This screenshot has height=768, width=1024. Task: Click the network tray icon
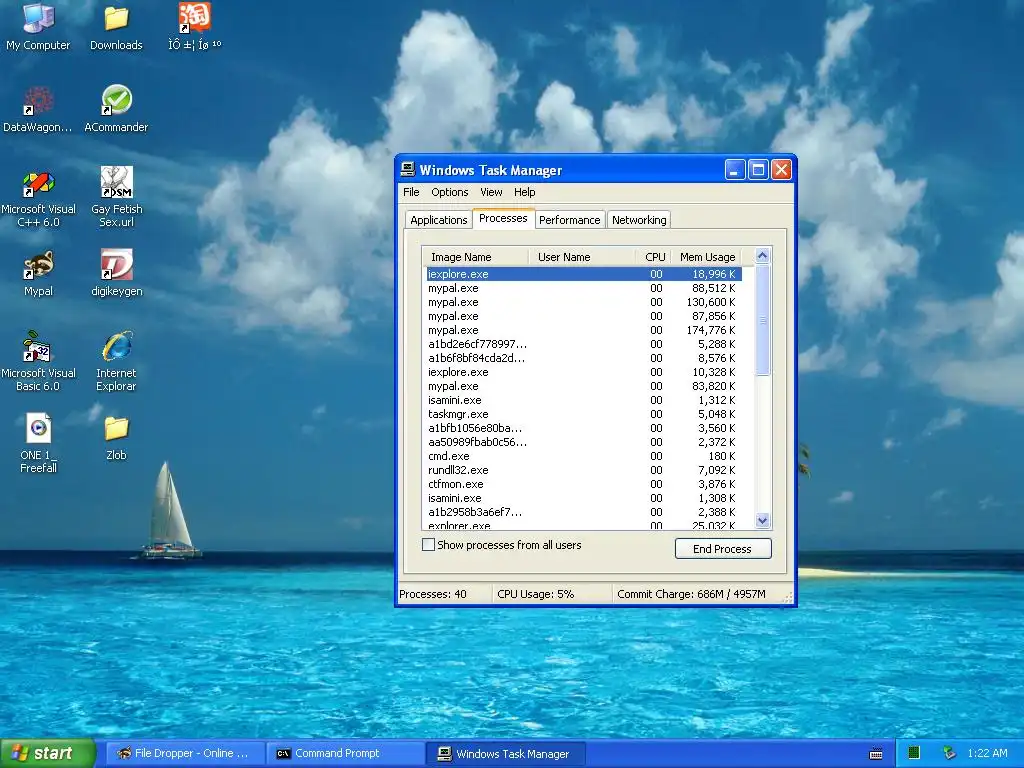point(950,753)
